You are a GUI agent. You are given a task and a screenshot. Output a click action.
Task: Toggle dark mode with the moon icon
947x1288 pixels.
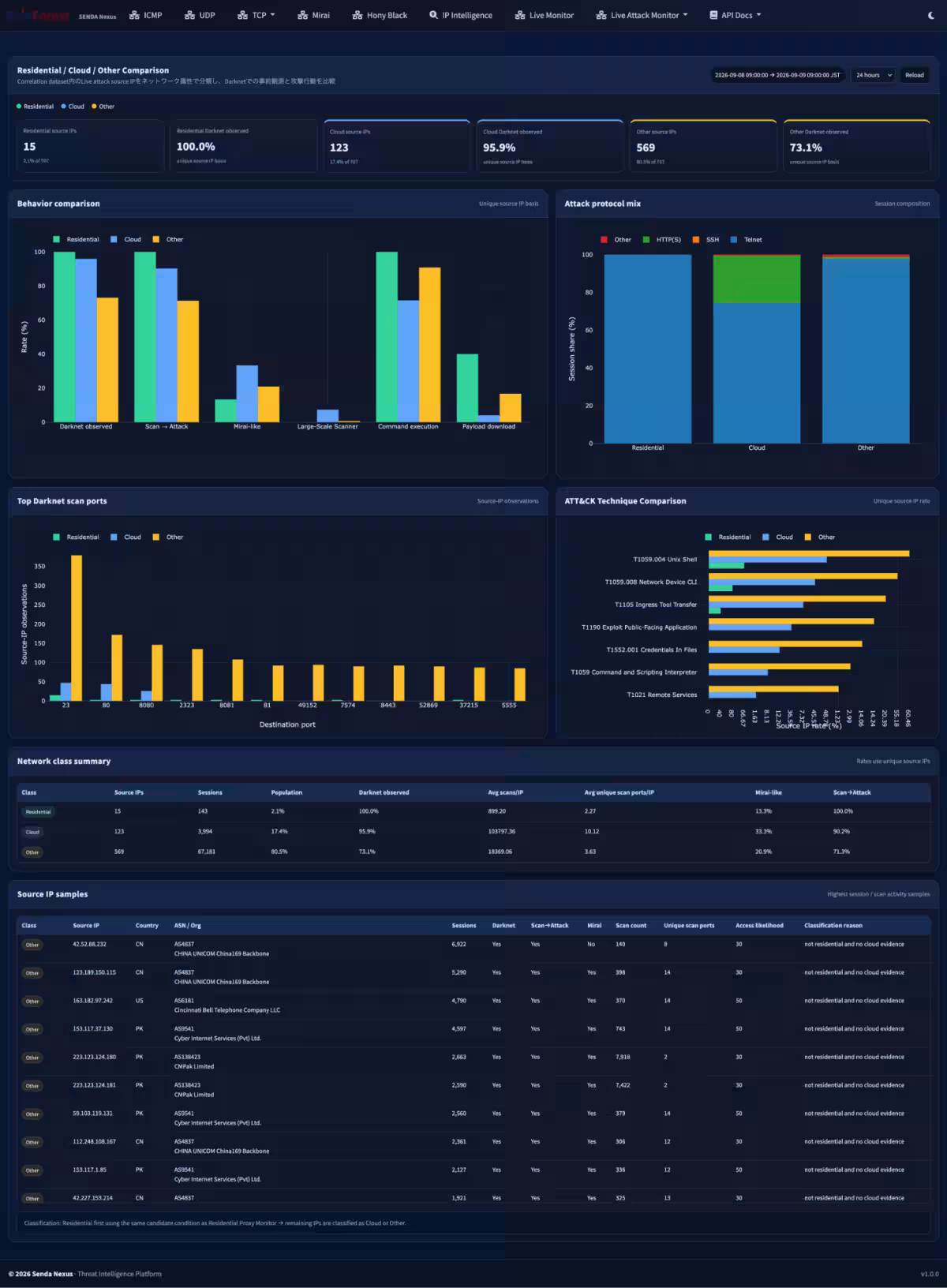click(x=932, y=15)
